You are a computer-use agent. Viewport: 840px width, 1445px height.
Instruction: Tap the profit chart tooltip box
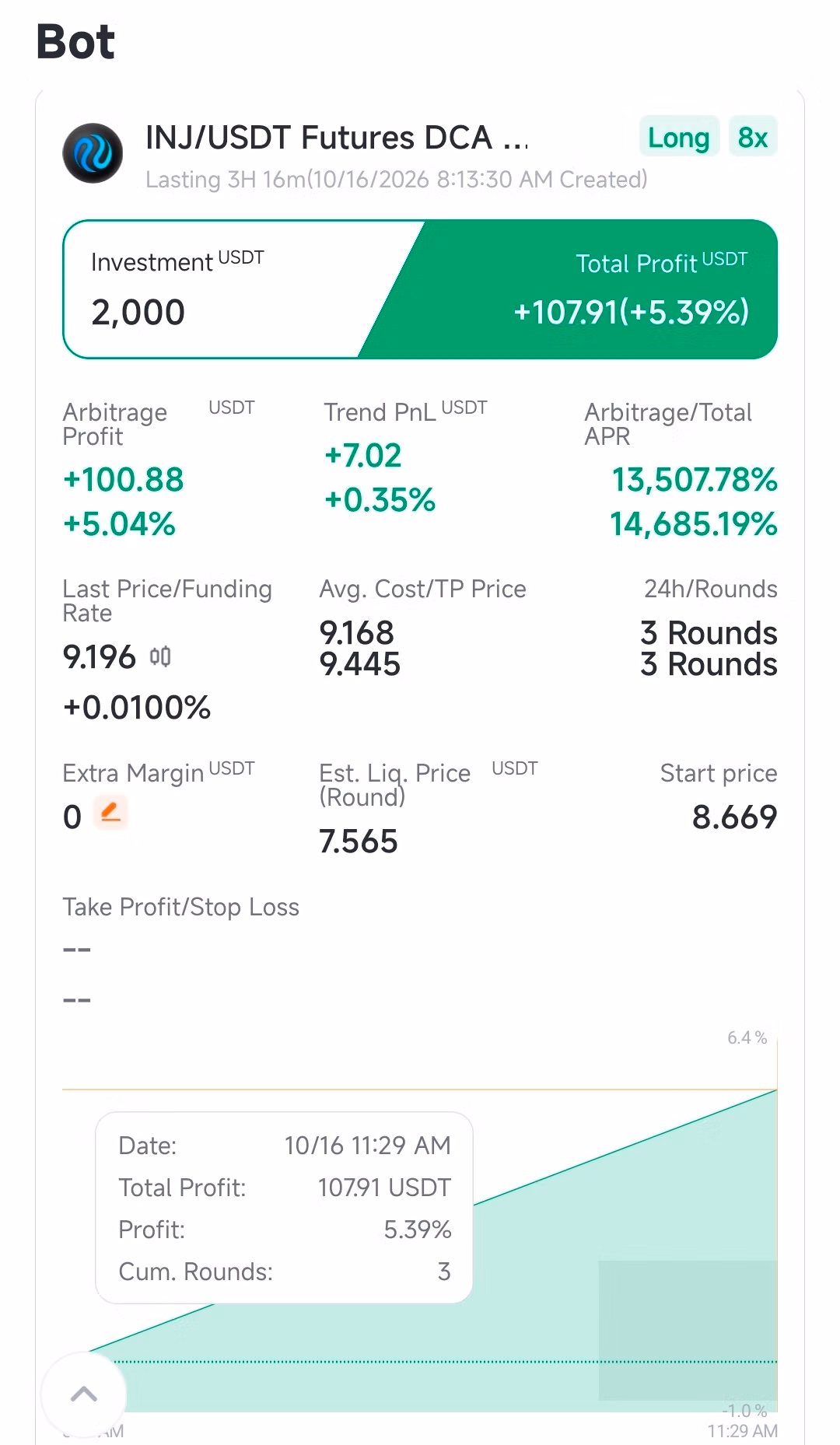(284, 1208)
